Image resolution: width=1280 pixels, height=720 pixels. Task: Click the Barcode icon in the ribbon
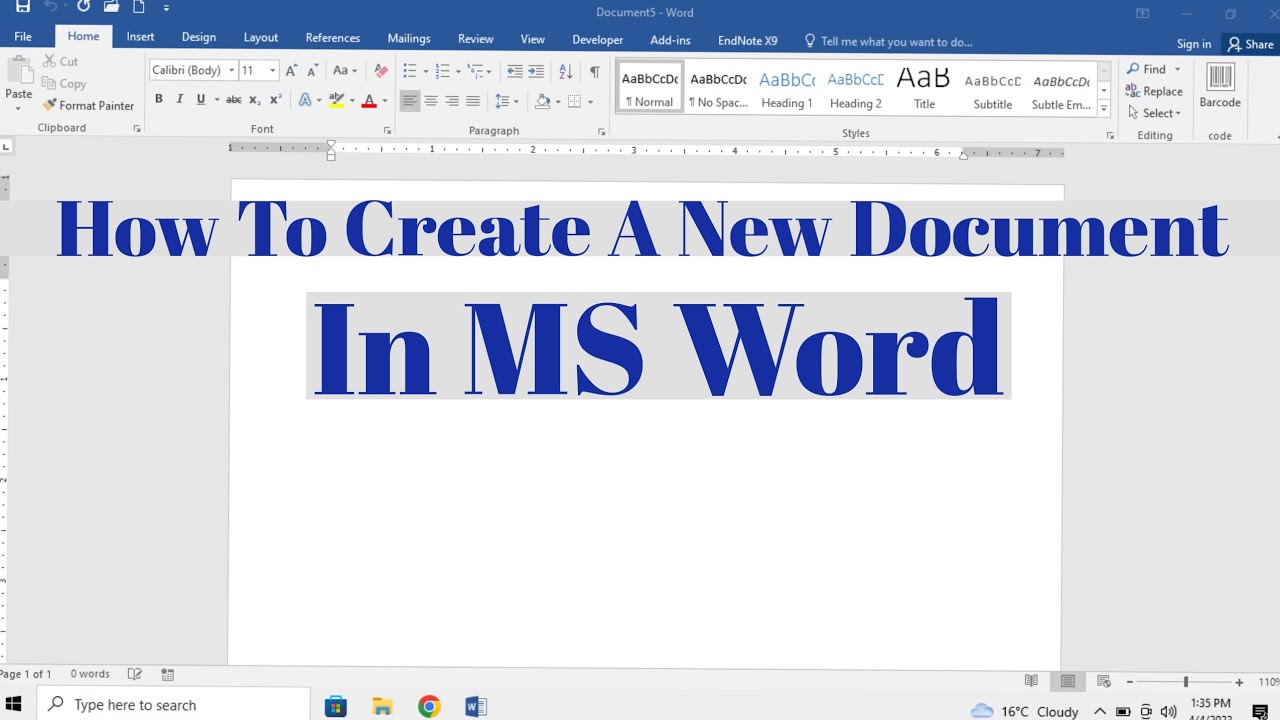point(1219,79)
